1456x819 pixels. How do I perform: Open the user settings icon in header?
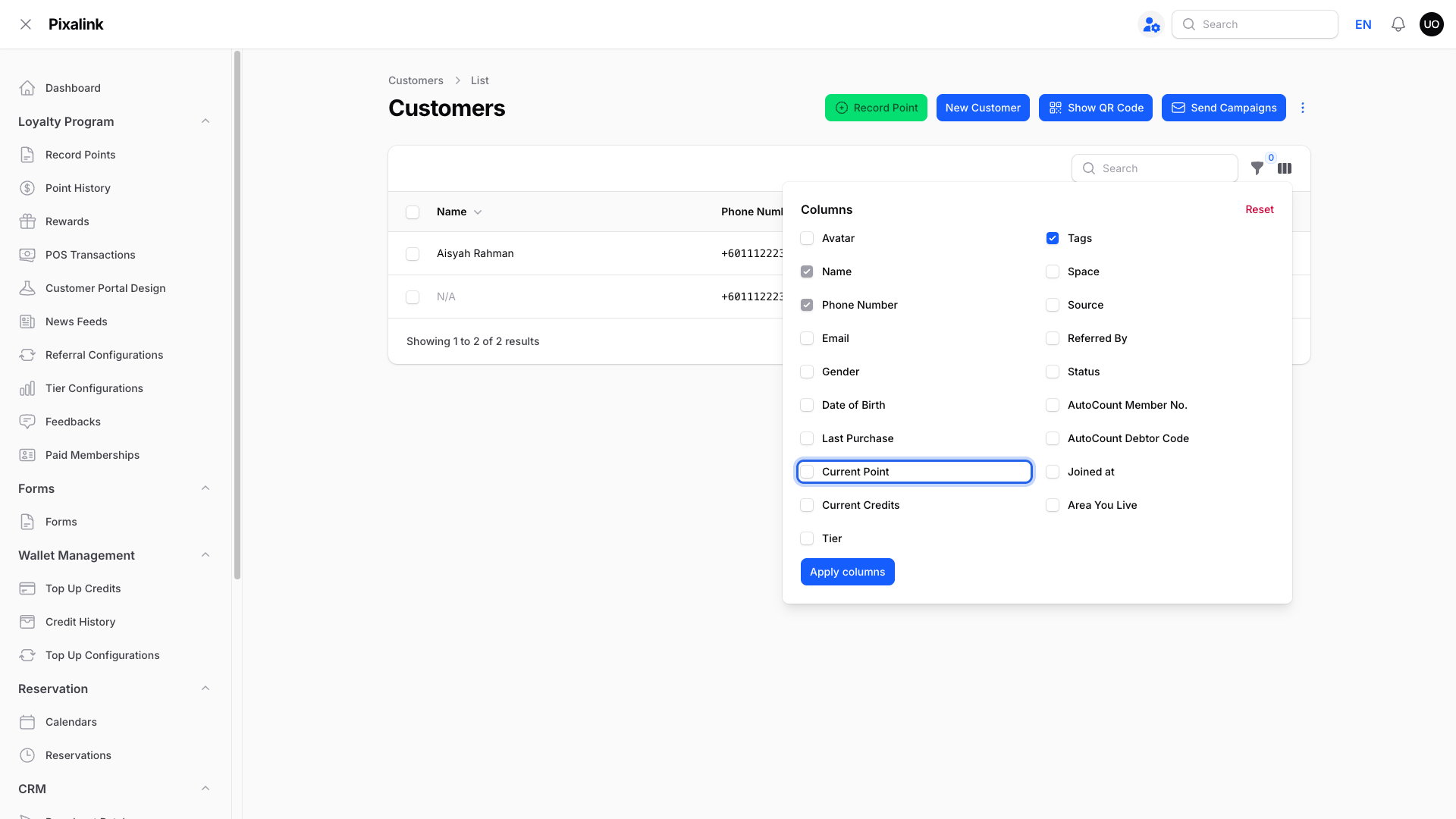(x=1151, y=24)
